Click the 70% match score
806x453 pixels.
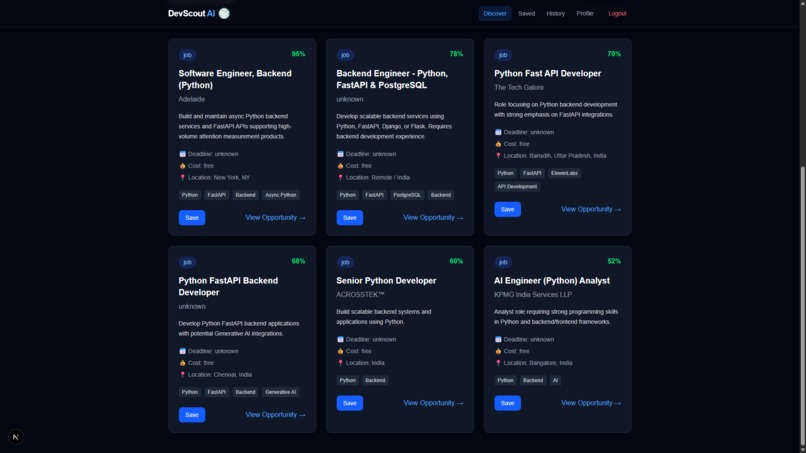[614, 54]
